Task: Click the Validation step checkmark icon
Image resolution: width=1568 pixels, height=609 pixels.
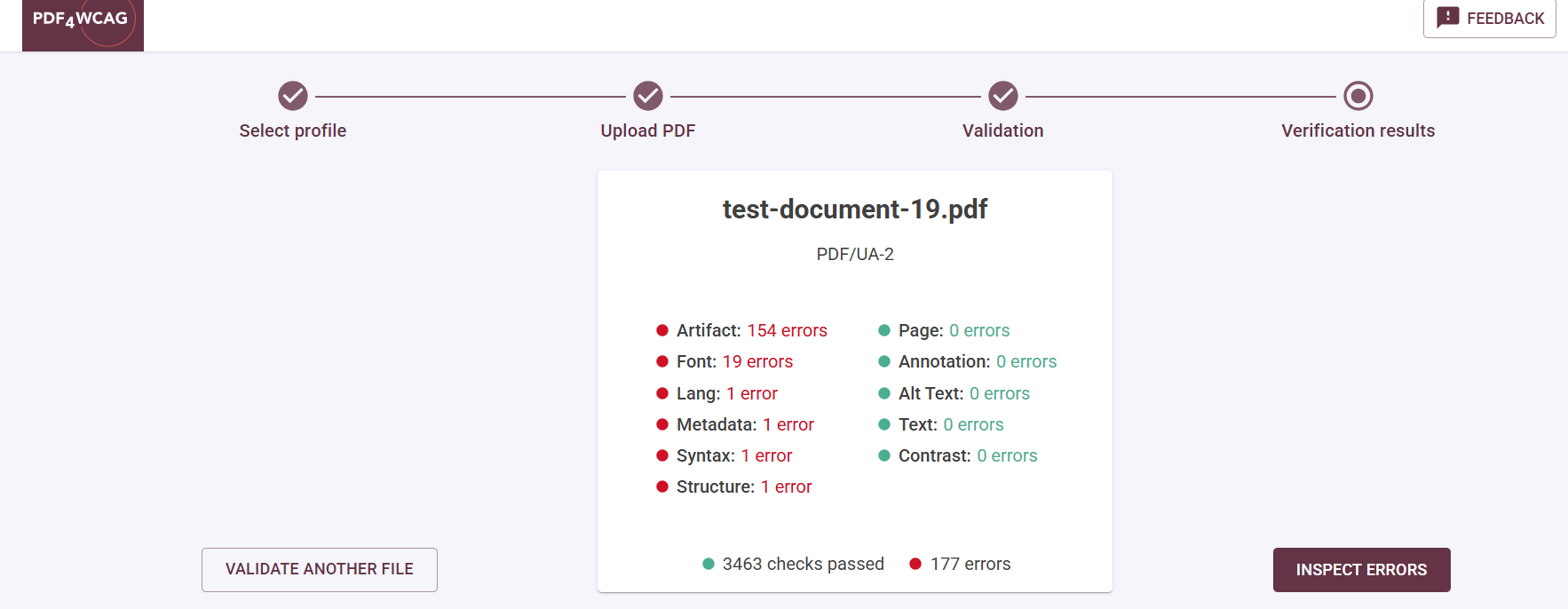Action: coord(1003,96)
